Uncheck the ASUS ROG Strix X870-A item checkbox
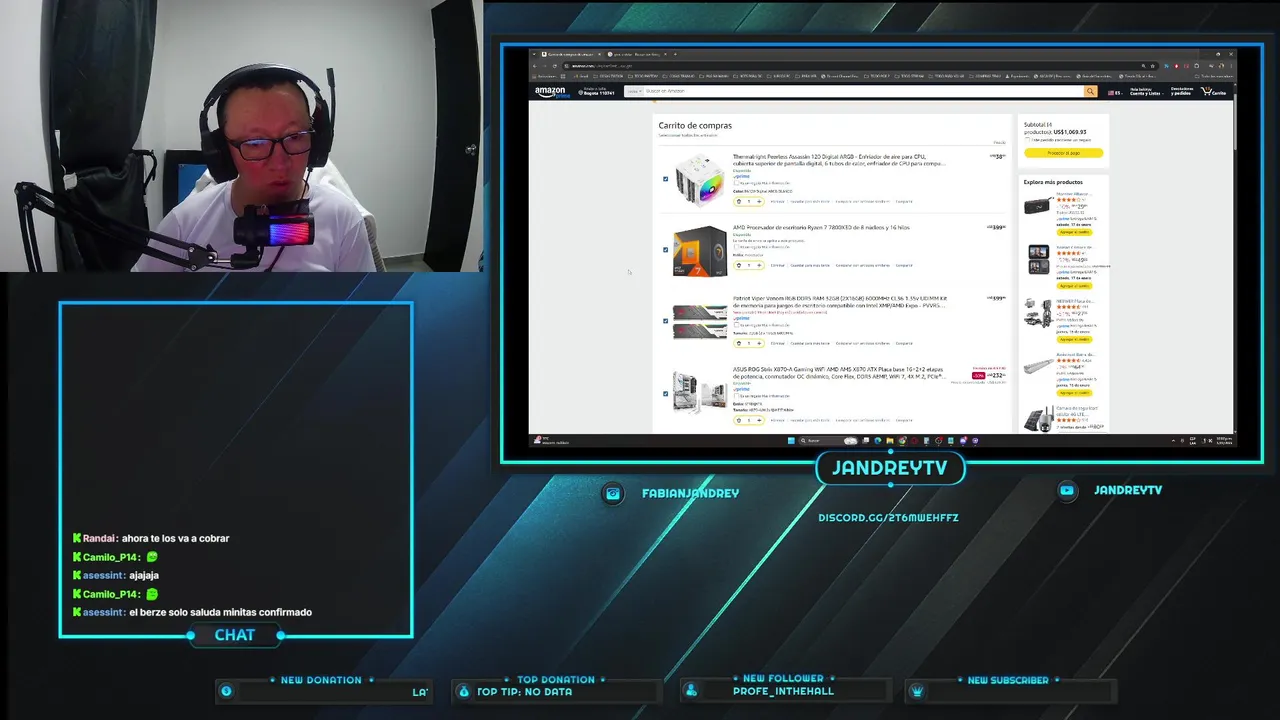Viewport: 1280px width, 720px height. pyautogui.click(x=666, y=394)
